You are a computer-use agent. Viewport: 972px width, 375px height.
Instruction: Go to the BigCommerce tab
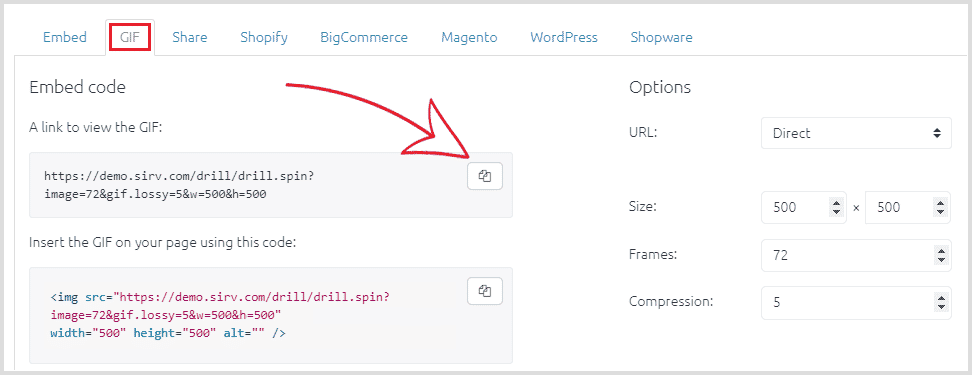(x=364, y=37)
